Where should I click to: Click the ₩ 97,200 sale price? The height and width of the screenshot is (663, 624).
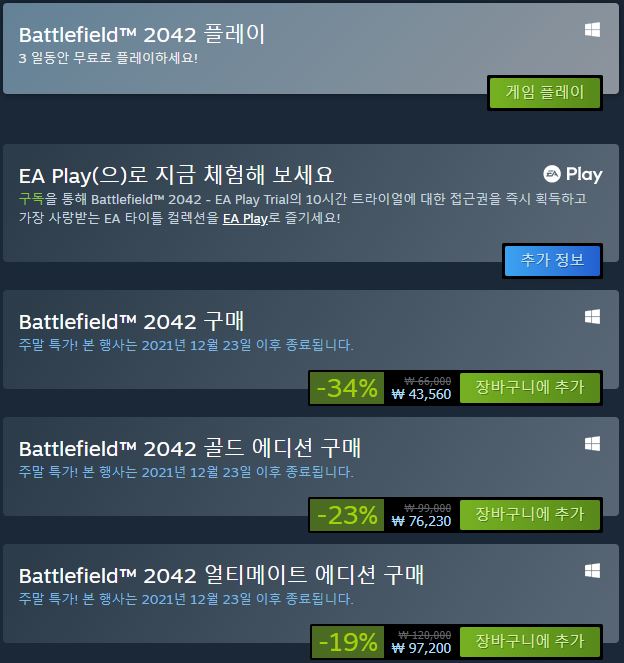pos(421,648)
